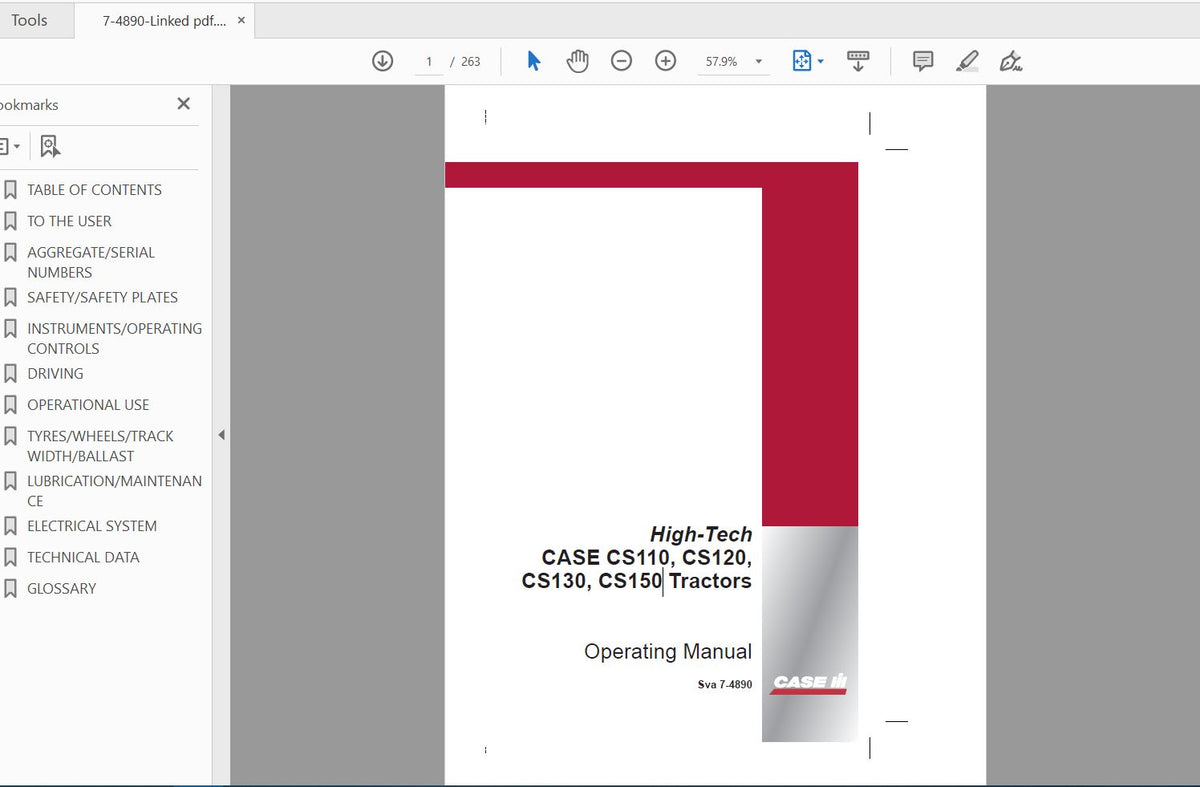The width and height of the screenshot is (1200, 787).
Task: Close the Bookmarks panel
Action: tap(183, 104)
